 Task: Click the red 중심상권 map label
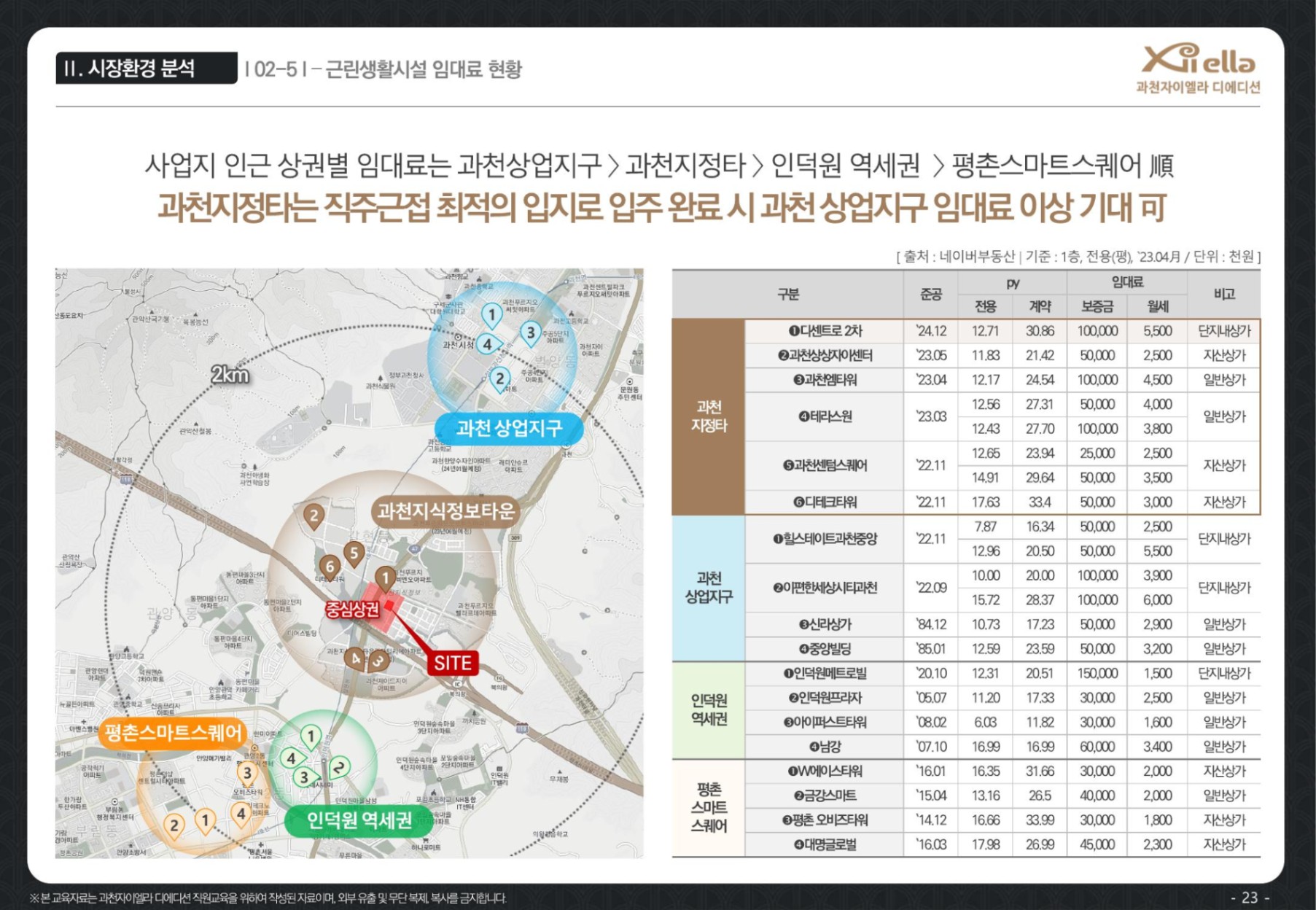click(352, 609)
